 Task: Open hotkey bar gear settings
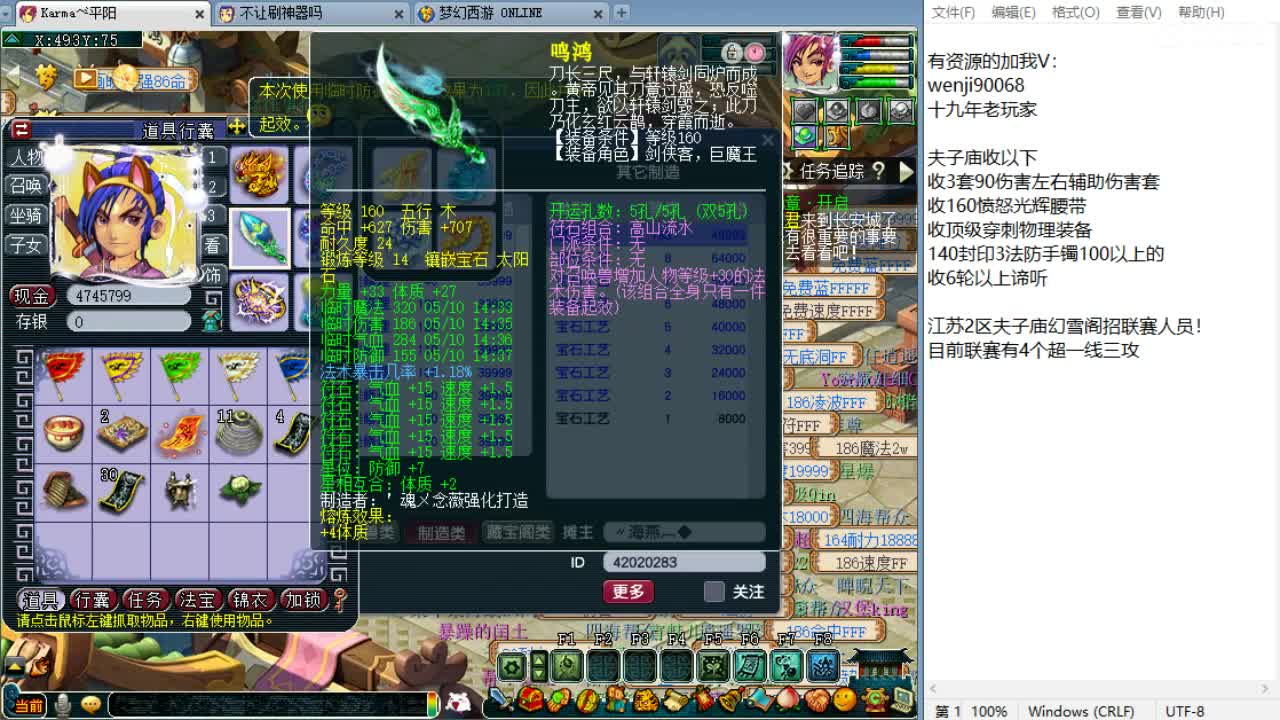(x=512, y=666)
